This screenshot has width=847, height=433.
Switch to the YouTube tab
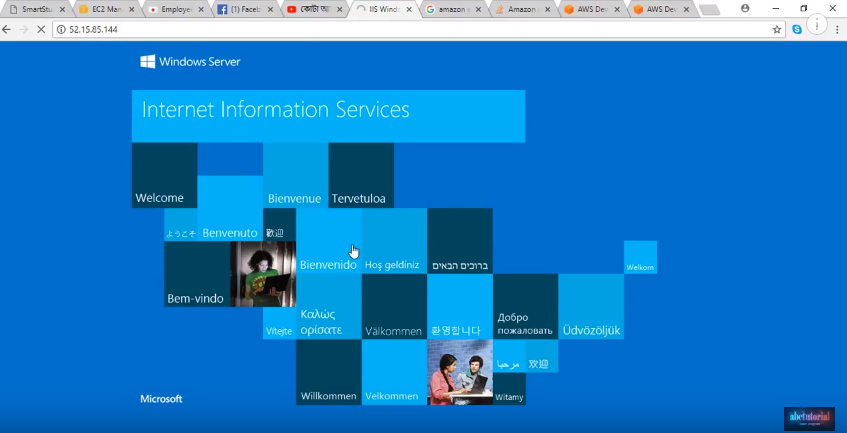pyautogui.click(x=313, y=9)
